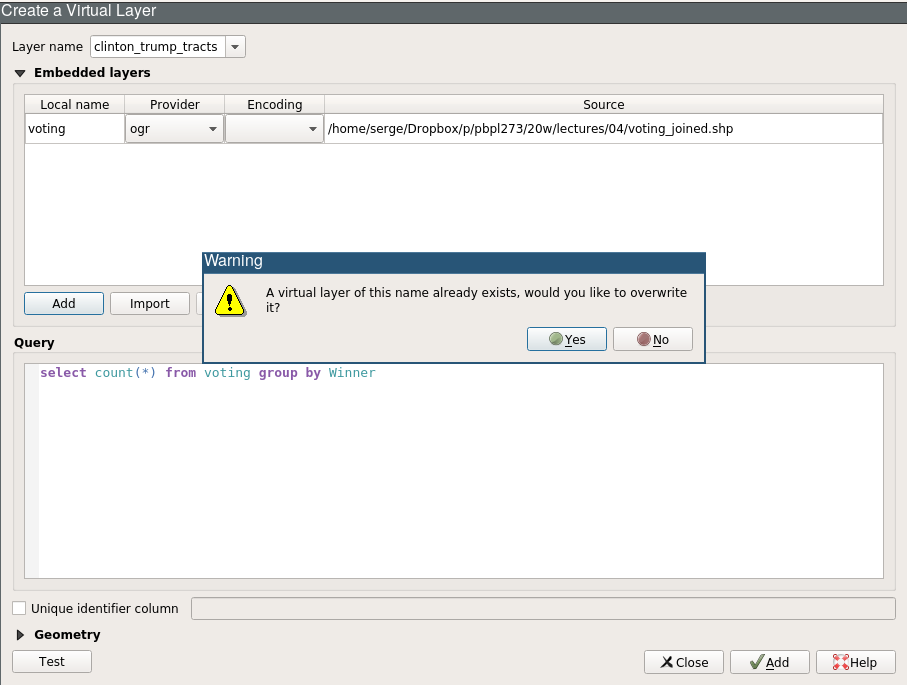Confirm overwrite with the Yes button
907x685 pixels.
(566, 339)
